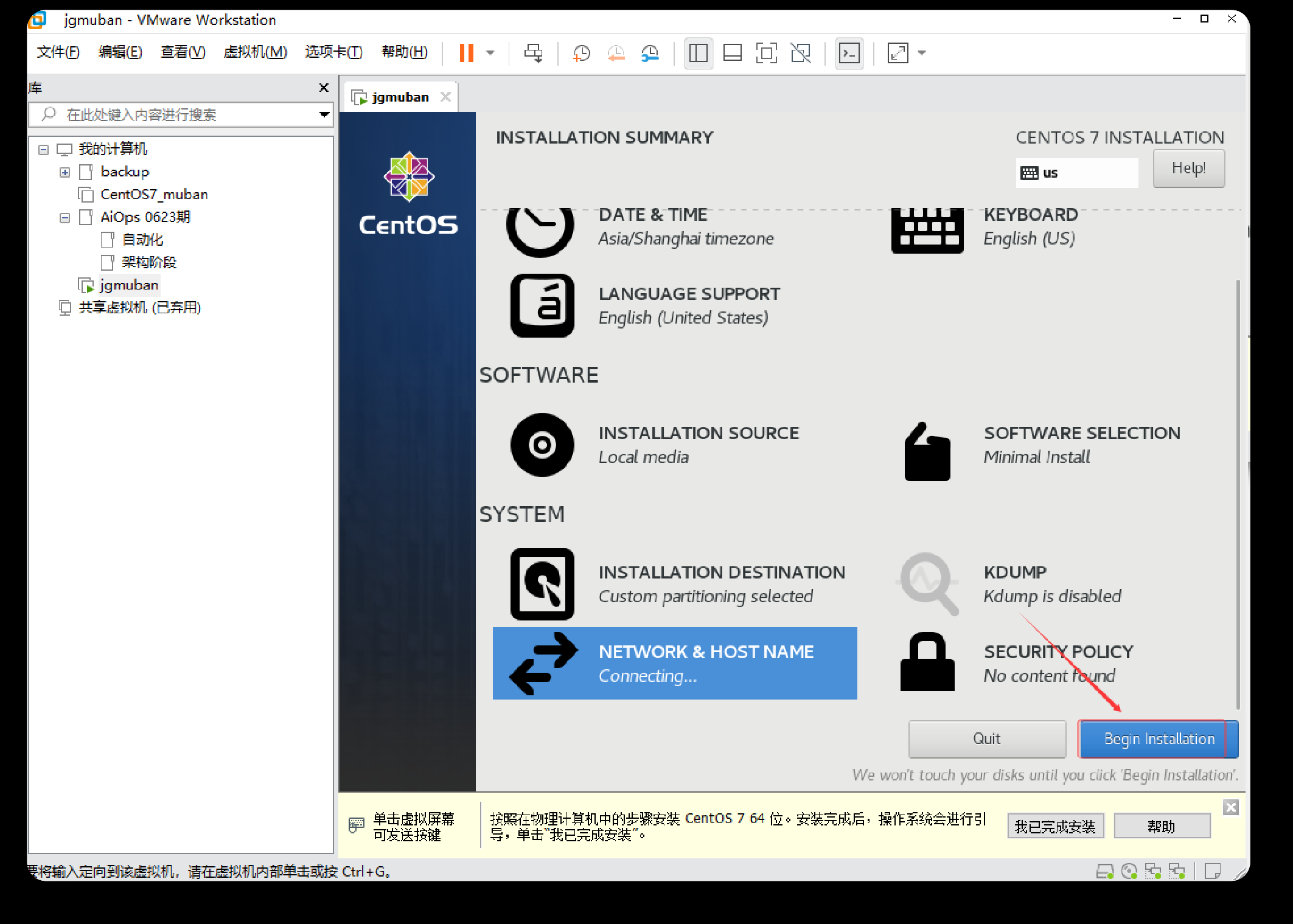The width and height of the screenshot is (1293, 924).
Task: Take a snapshot of this virtual machine
Action: (x=582, y=53)
